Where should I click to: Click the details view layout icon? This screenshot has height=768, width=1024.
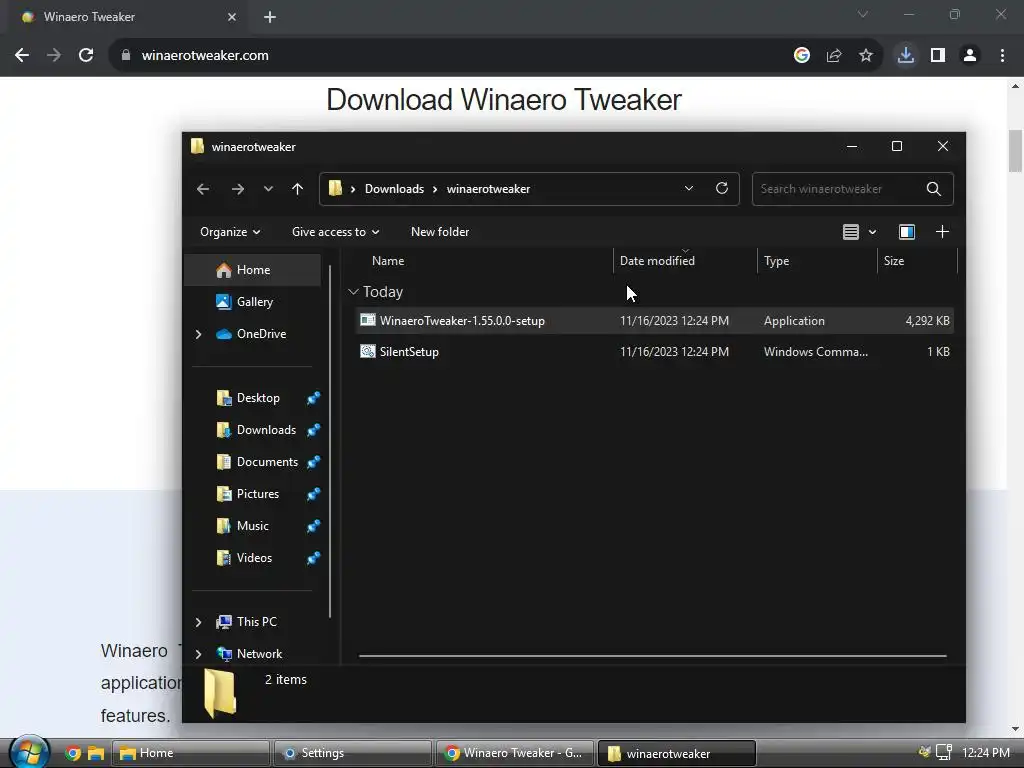point(850,232)
